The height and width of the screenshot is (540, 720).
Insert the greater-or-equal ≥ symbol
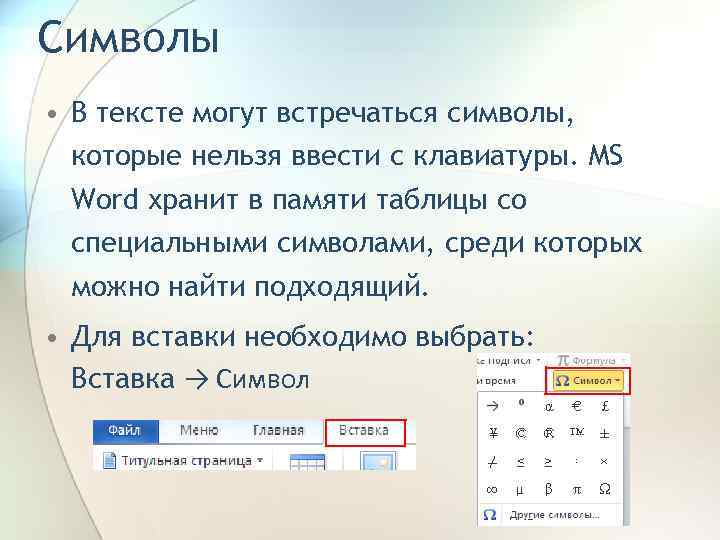tap(548, 461)
